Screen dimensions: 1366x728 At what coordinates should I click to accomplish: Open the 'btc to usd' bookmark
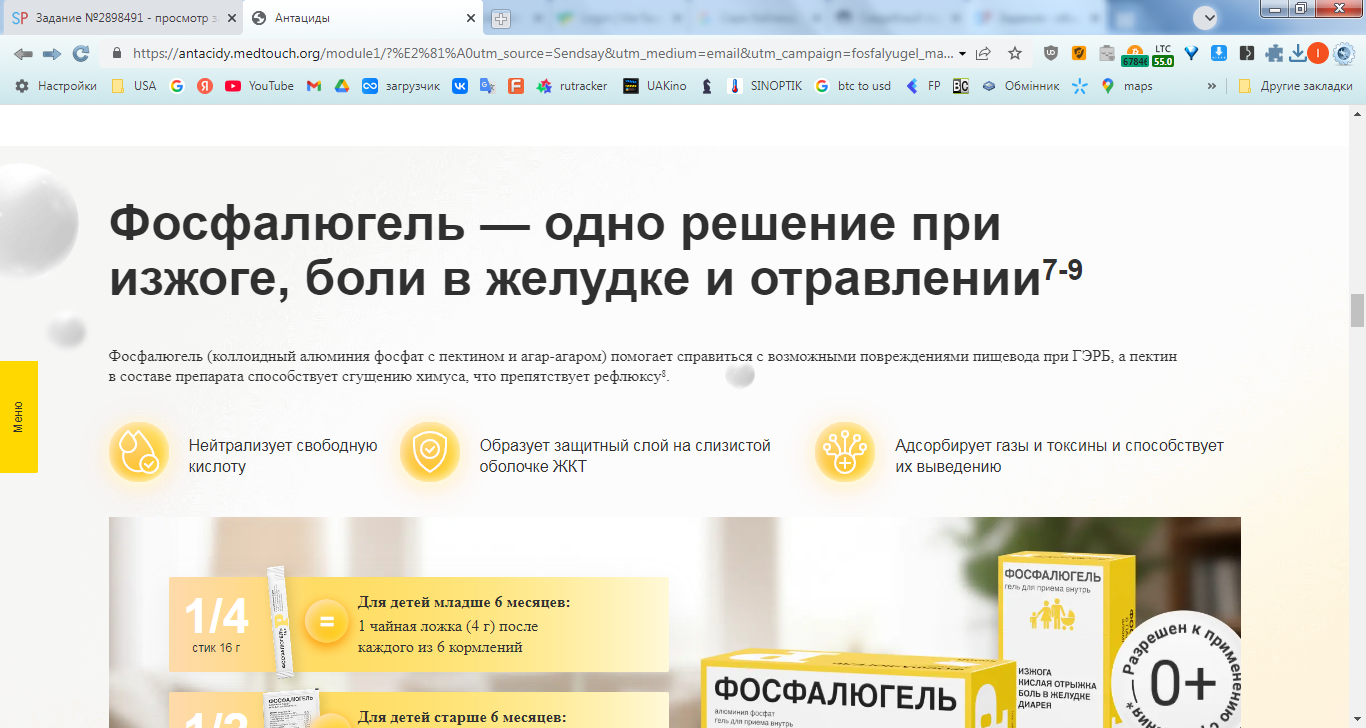(x=853, y=86)
